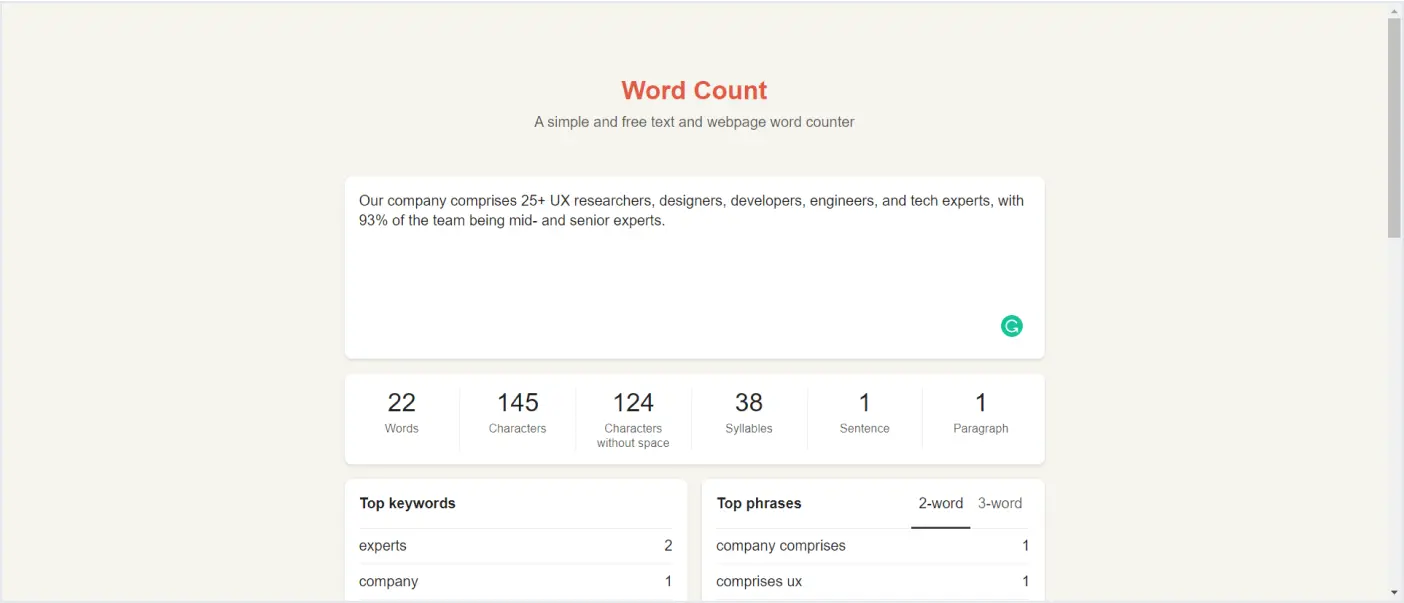Select the keyword "company" row
The width and height of the screenshot is (1404, 603).
[515, 581]
